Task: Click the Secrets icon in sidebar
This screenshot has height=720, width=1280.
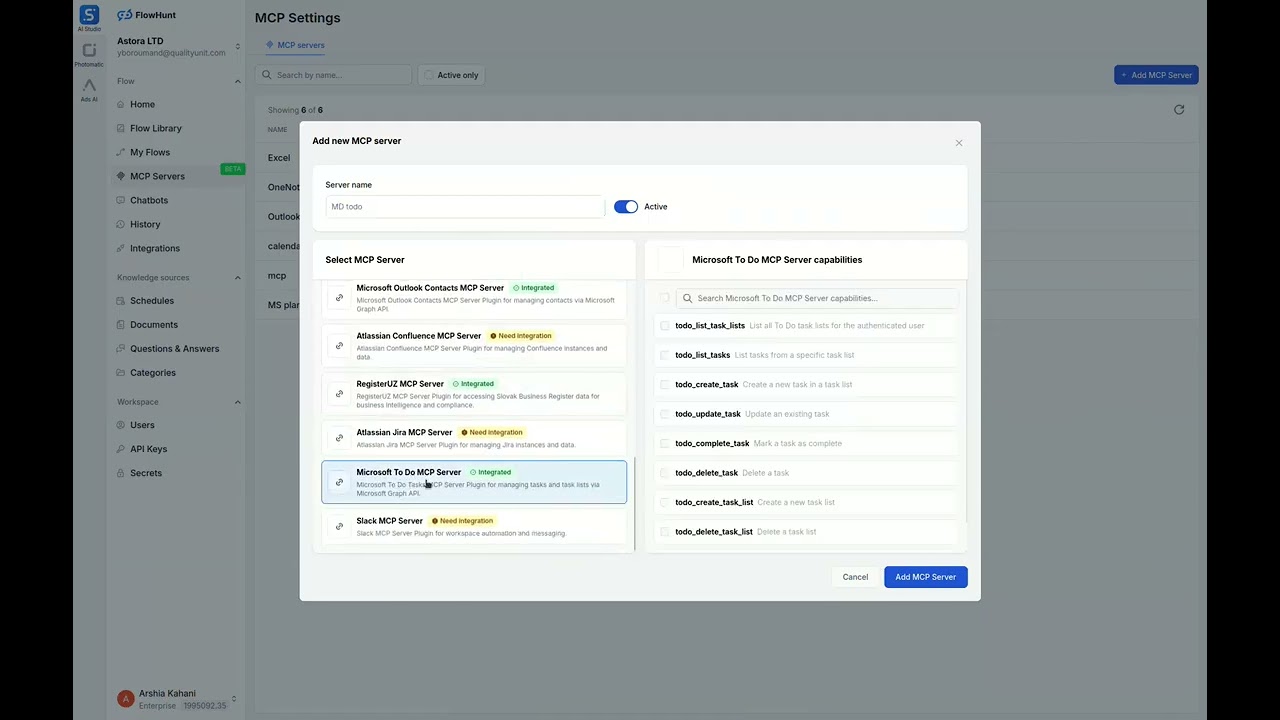Action: pyautogui.click(x=121, y=473)
